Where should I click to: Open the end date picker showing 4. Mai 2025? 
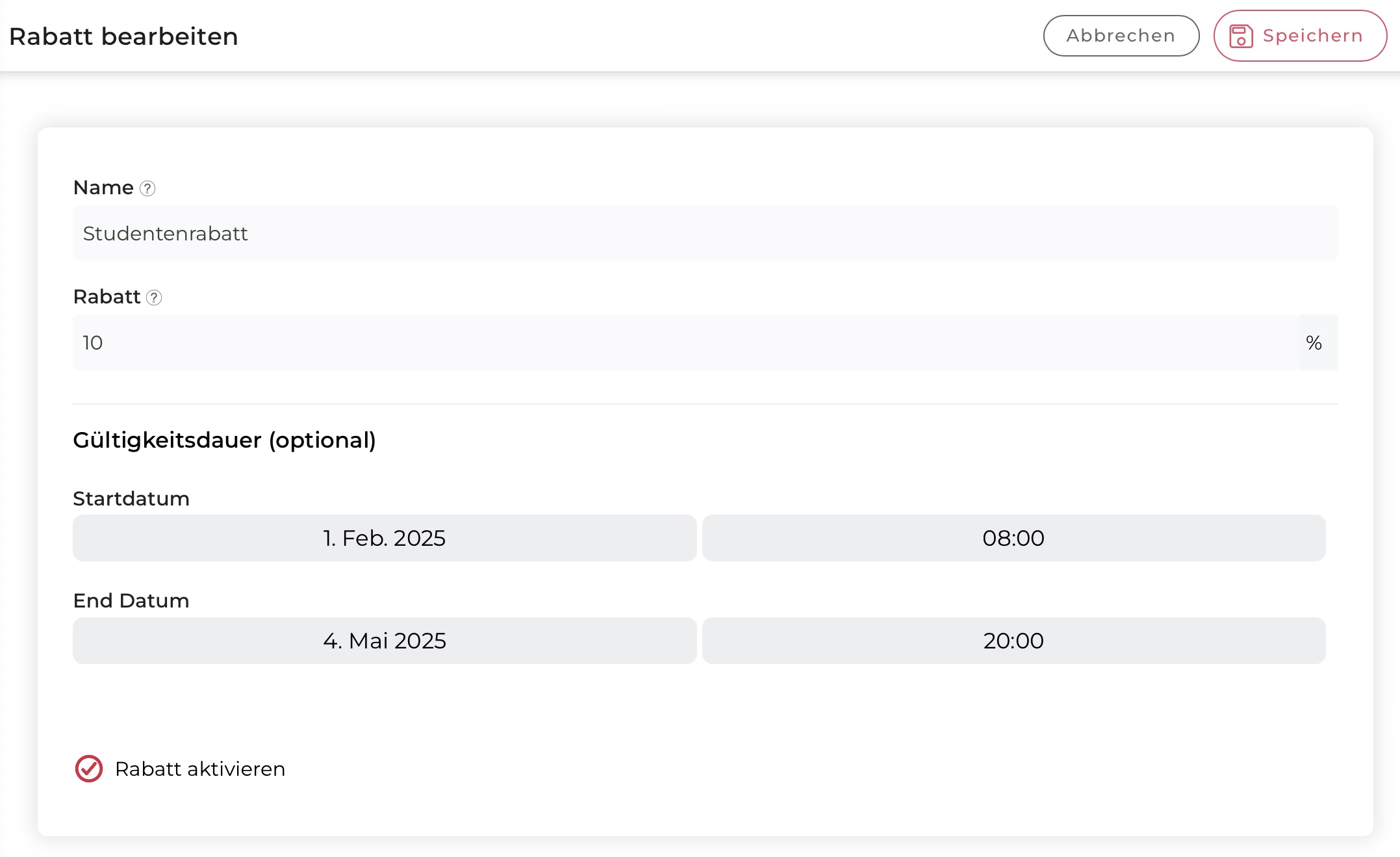[x=385, y=641]
